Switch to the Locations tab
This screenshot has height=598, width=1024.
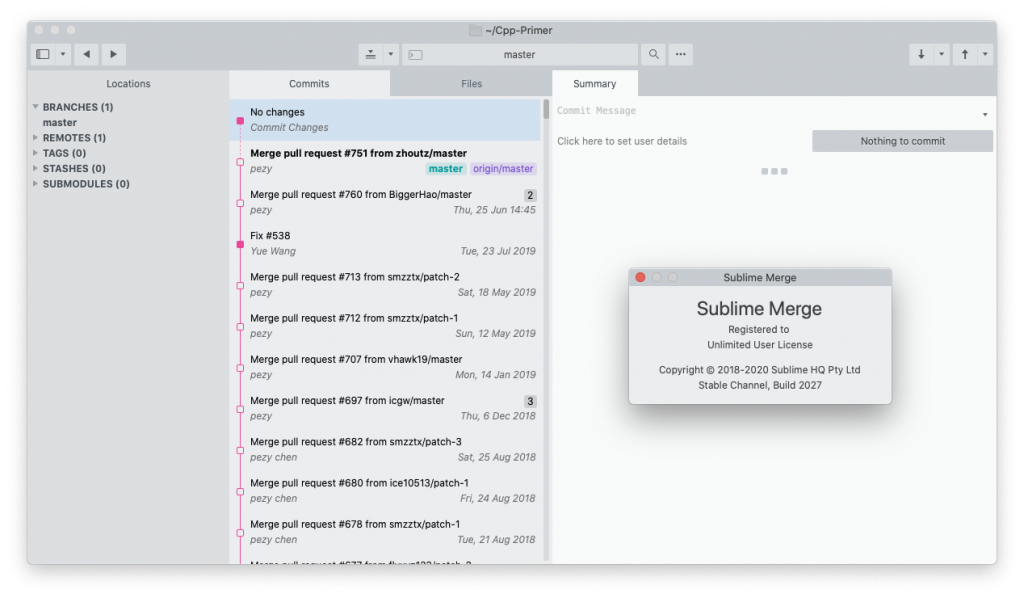(x=129, y=84)
